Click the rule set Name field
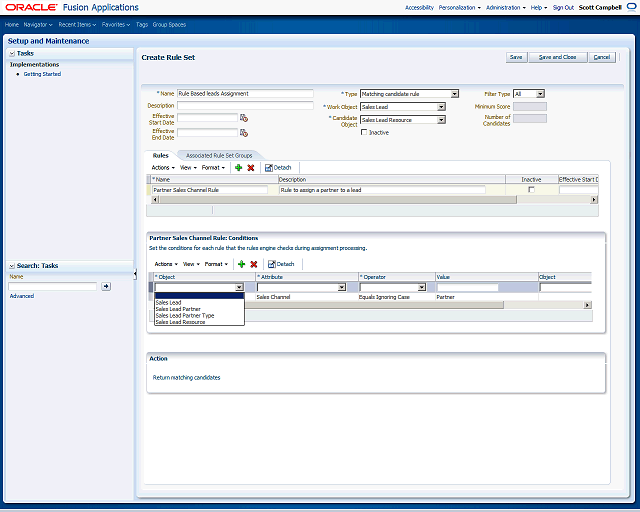This screenshot has height=512, width=640. coord(245,93)
